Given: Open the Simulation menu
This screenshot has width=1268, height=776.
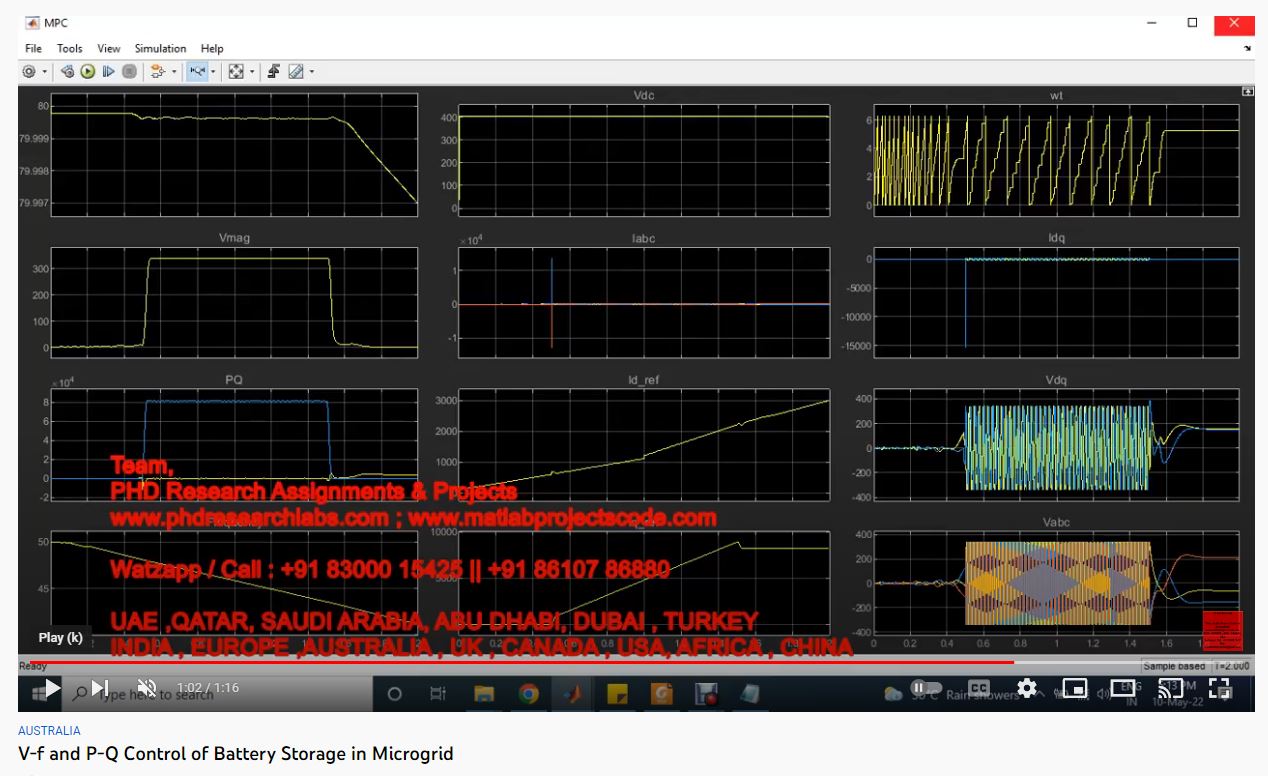Looking at the screenshot, I should [160, 48].
